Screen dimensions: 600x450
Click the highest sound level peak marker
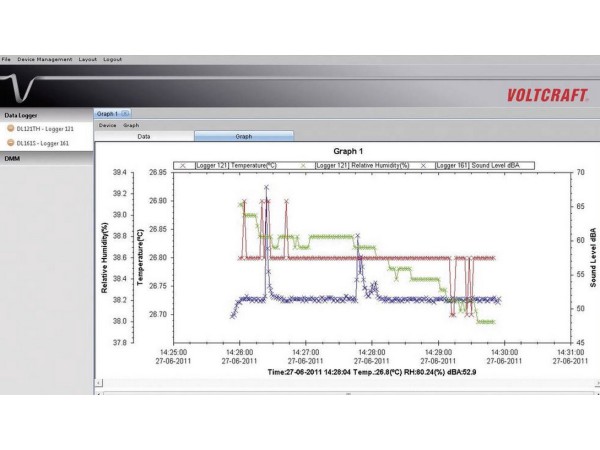pyautogui.click(x=266, y=187)
